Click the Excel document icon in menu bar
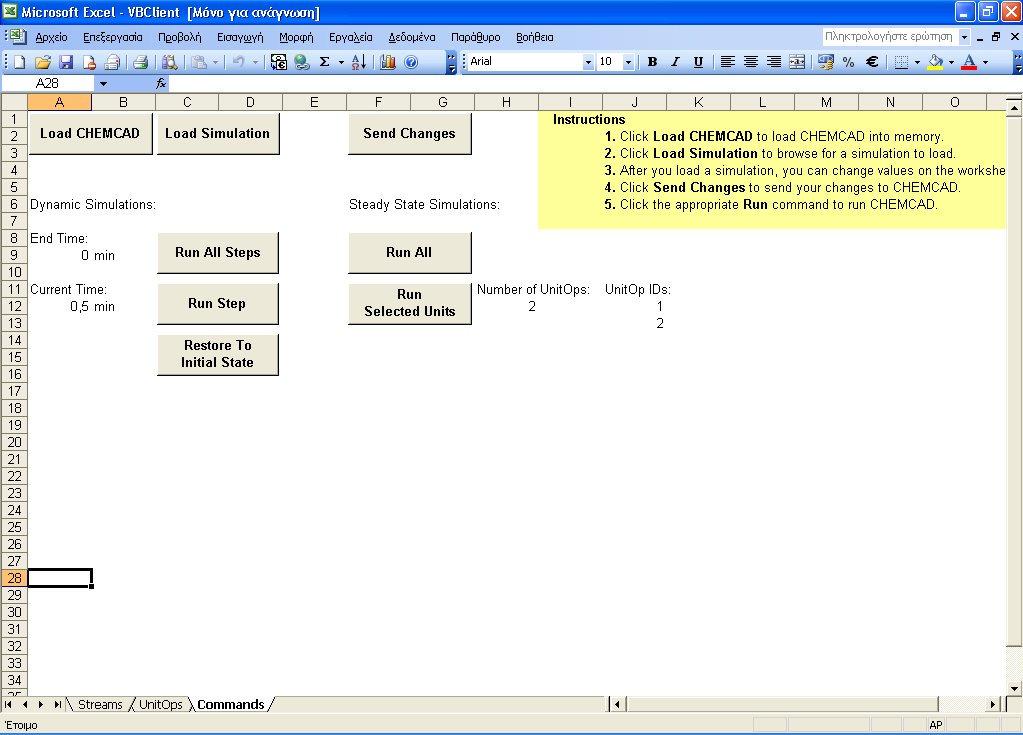1023x735 pixels. pos(16,37)
